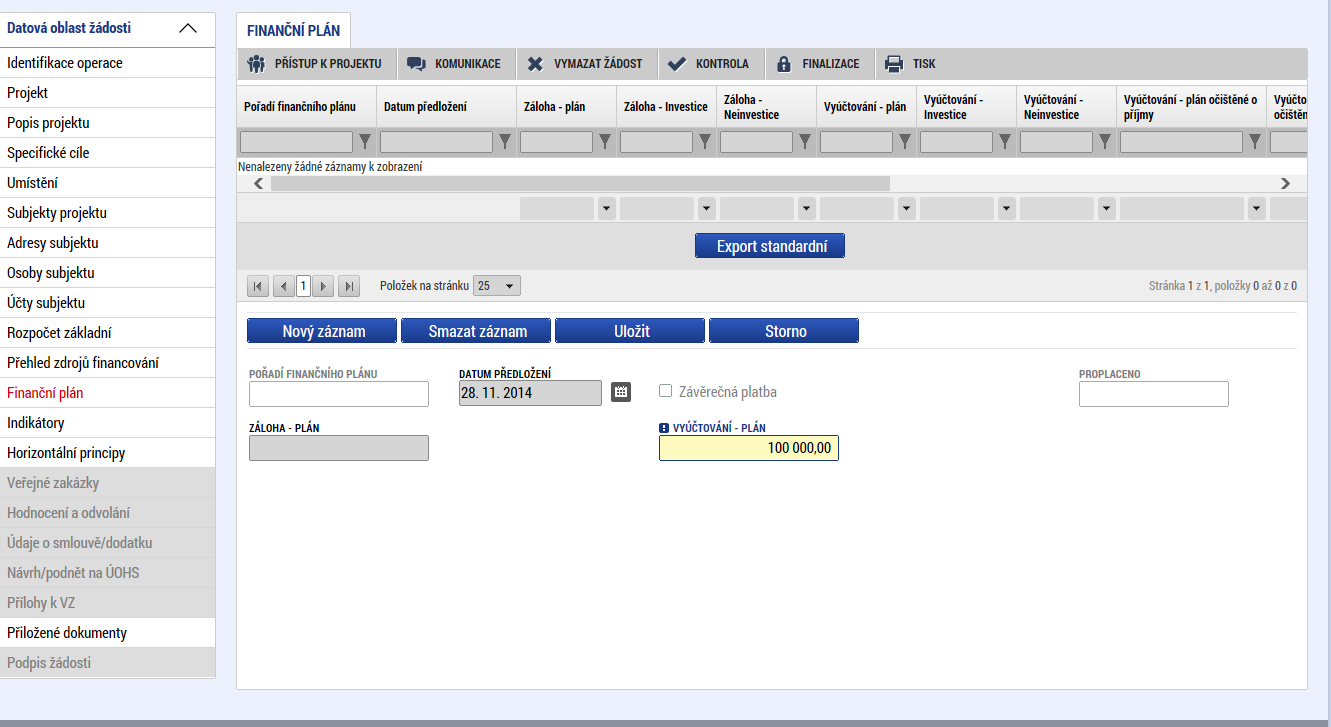Open summary dropdown under Záloha - Investice column
The height and width of the screenshot is (727, 1331).
coord(707,209)
